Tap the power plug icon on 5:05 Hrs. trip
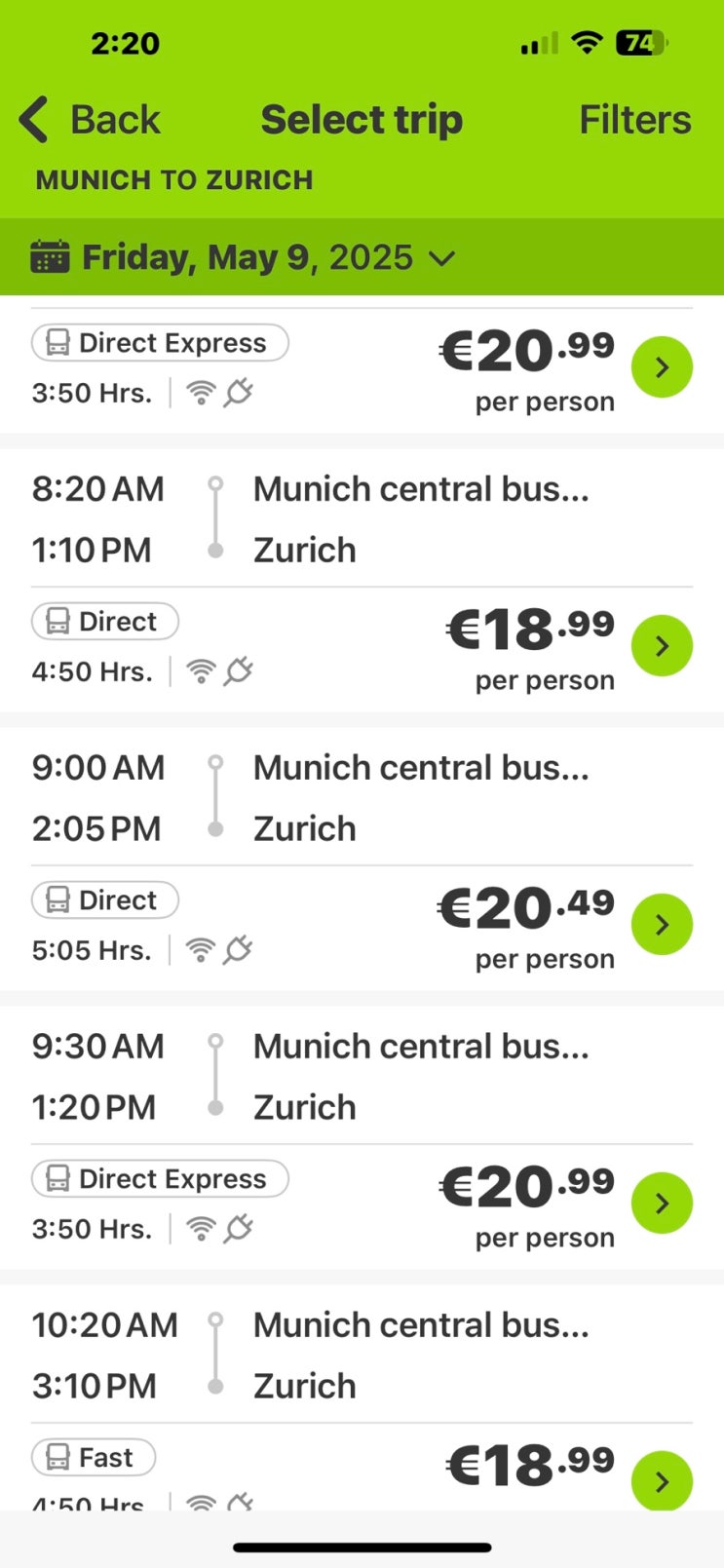The height and width of the screenshot is (1568, 724). pos(238,949)
